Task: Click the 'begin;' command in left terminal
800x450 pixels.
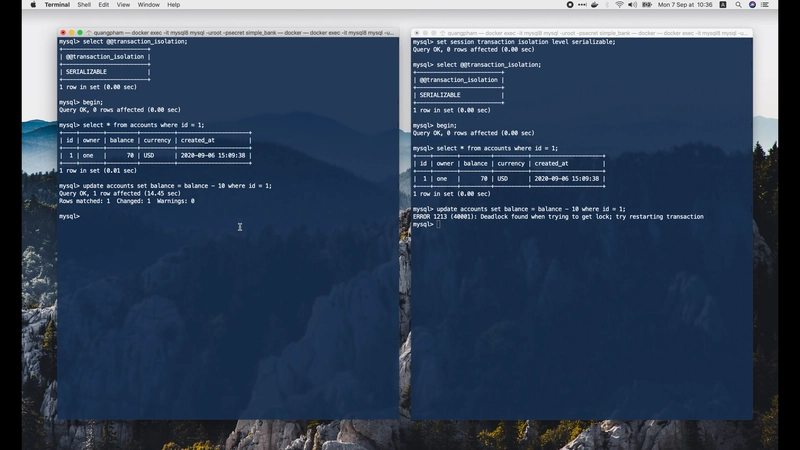Action: [93, 102]
